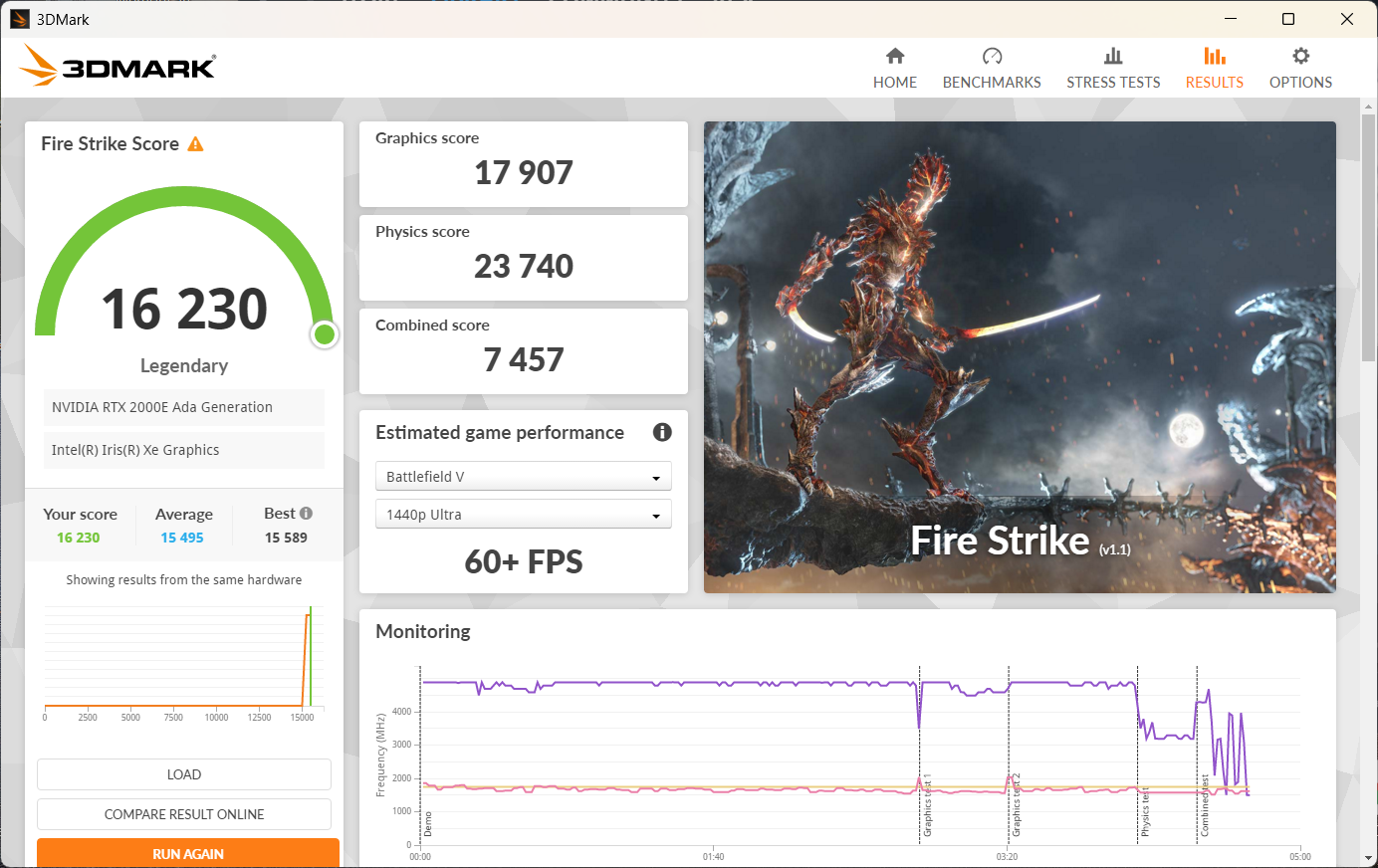Click the info icon next to Best
This screenshot has height=868, width=1378.
click(307, 514)
